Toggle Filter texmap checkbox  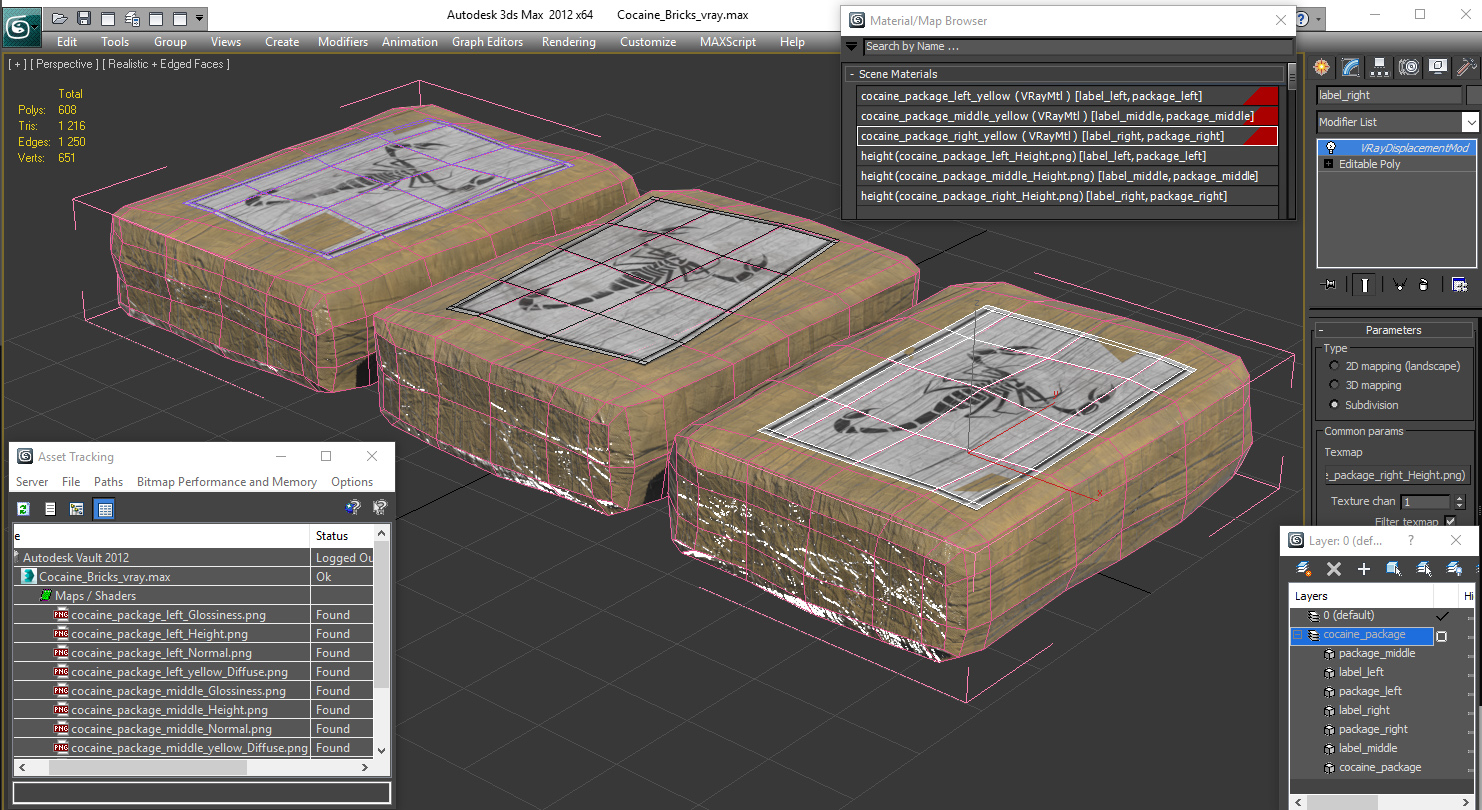tap(1450, 521)
